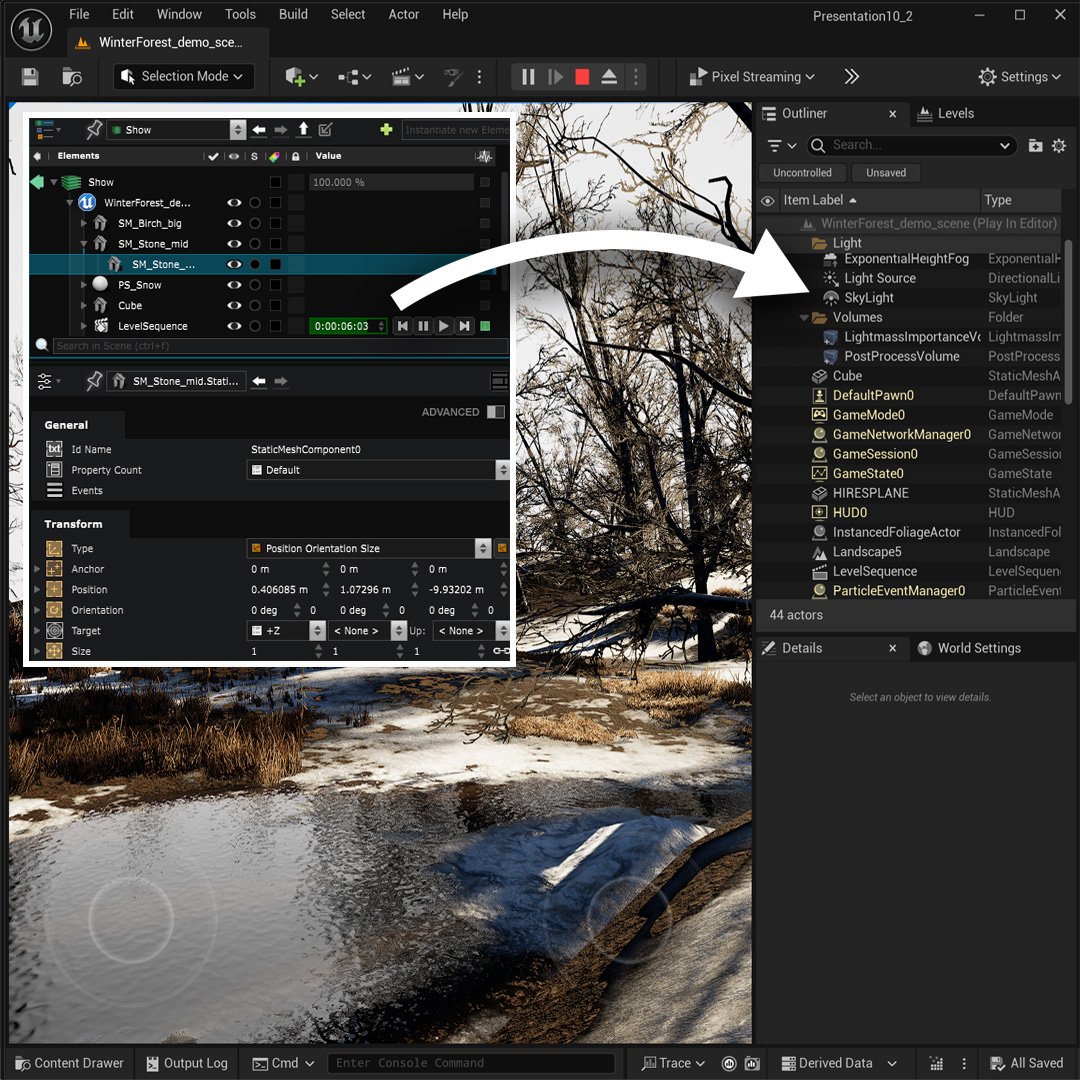The image size is (1080, 1080).
Task: Open the Property Count Default dropdown
Action: pyautogui.click(x=377, y=470)
